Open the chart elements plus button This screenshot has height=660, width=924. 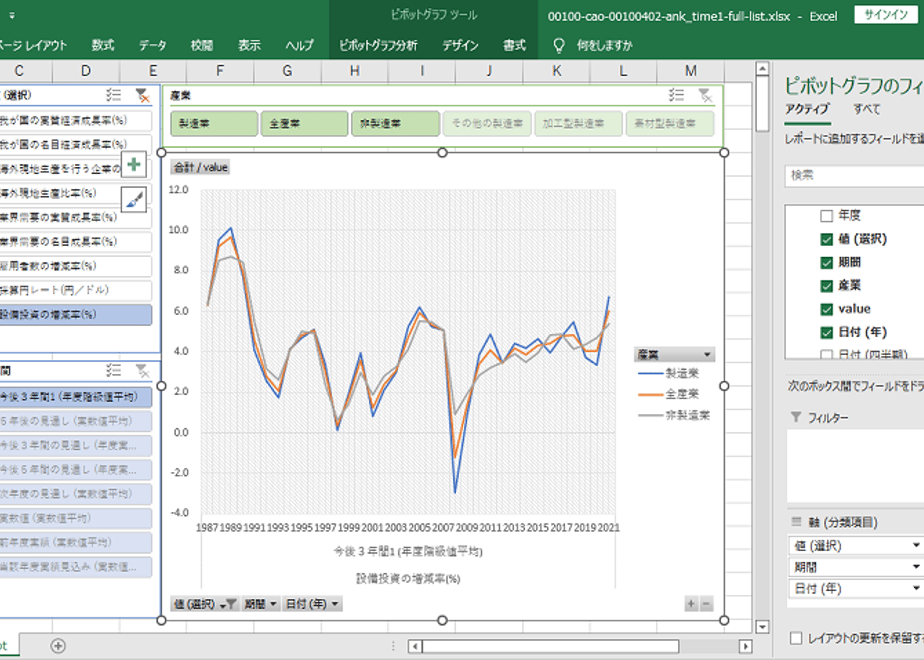tap(134, 164)
